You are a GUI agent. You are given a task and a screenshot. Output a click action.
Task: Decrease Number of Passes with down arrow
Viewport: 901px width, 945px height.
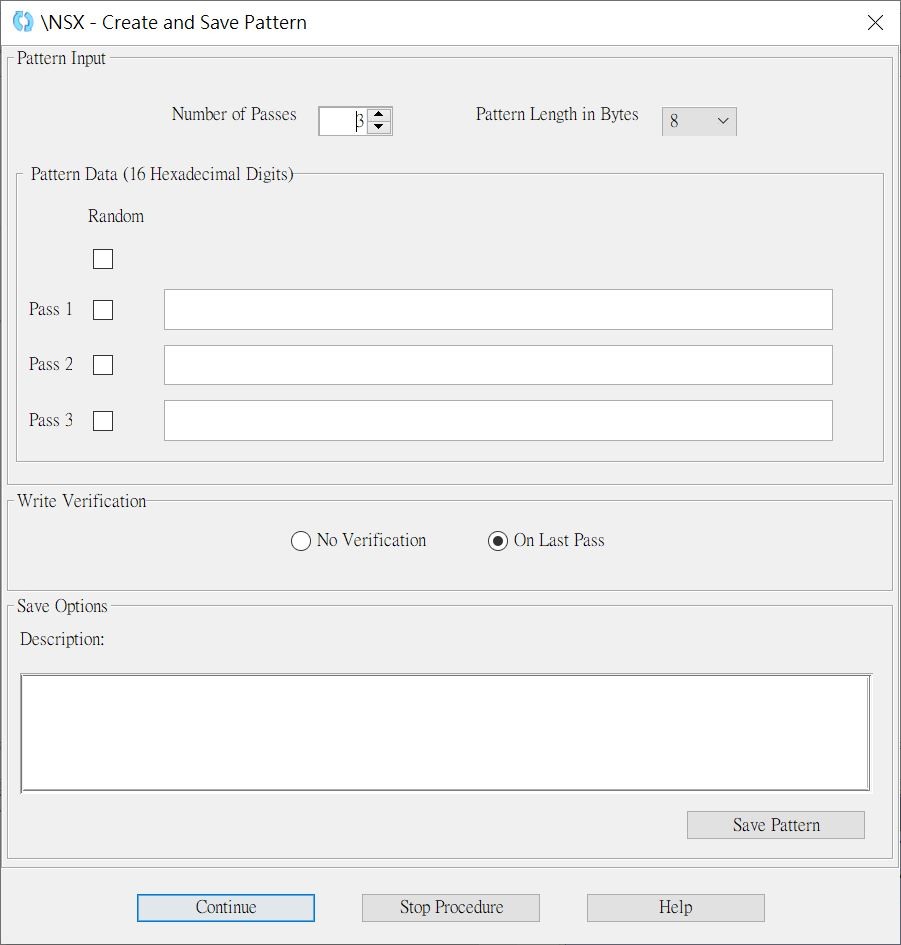click(378, 127)
